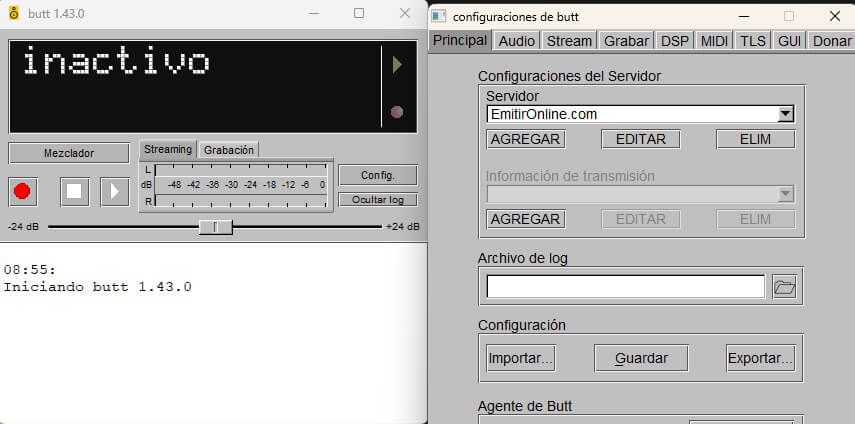
Task: Click the Config. button
Action: [378, 175]
